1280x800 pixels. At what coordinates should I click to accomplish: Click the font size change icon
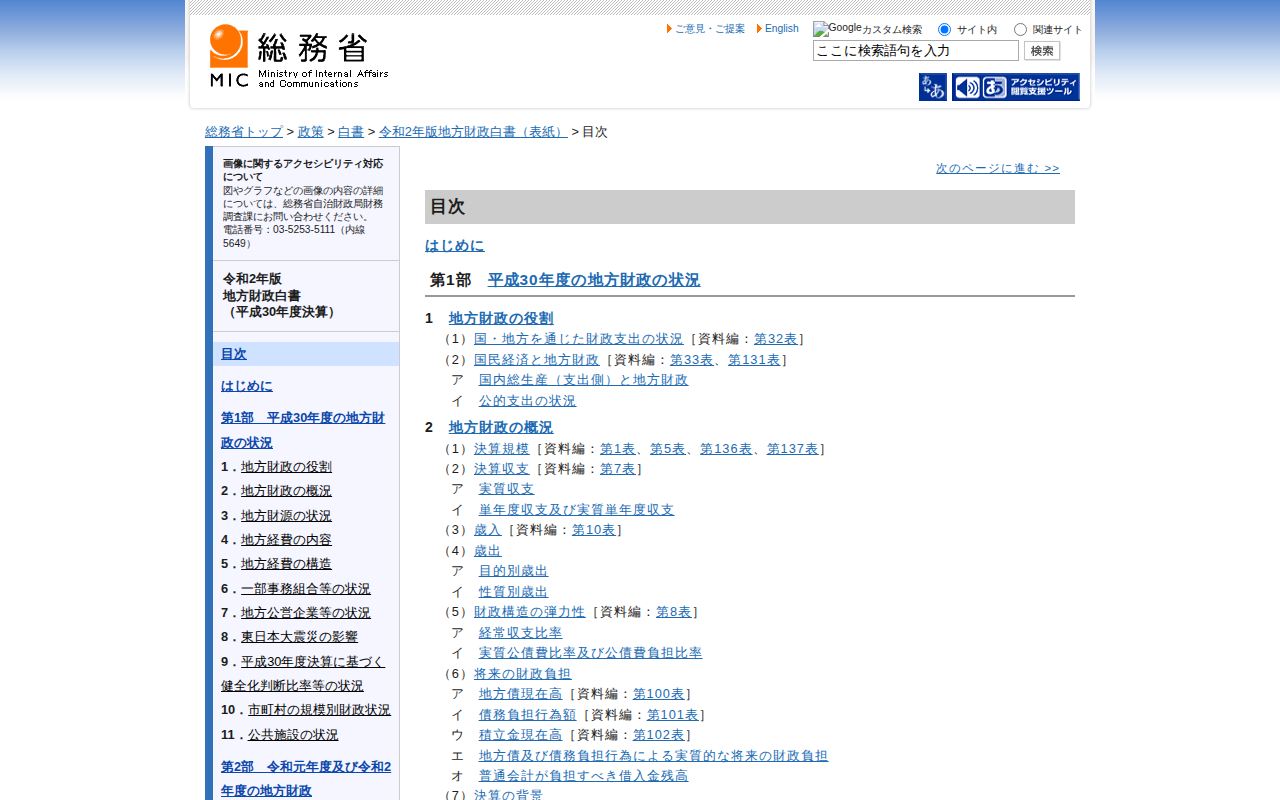(x=932, y=87)
